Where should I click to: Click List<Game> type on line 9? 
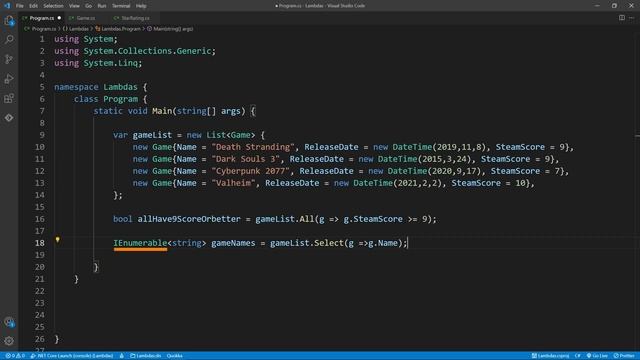pyautogui.click(x=231, y=135)
